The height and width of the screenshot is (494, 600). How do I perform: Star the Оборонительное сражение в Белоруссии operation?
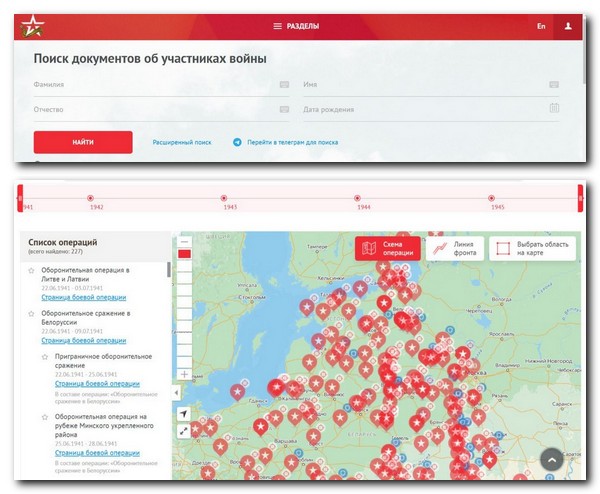[32, 314]
